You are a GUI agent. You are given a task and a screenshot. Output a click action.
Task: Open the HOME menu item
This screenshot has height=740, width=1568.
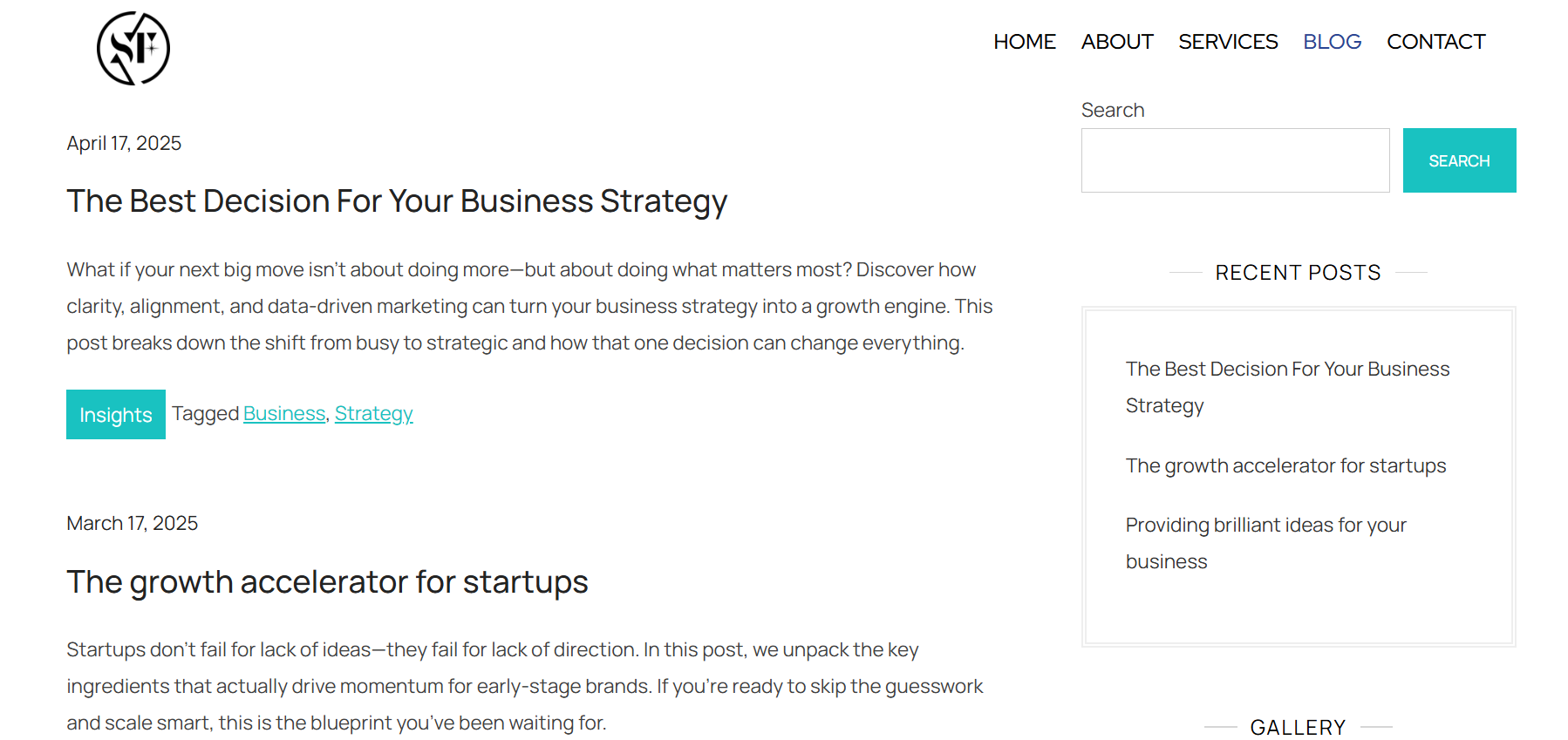(1024, 42)
